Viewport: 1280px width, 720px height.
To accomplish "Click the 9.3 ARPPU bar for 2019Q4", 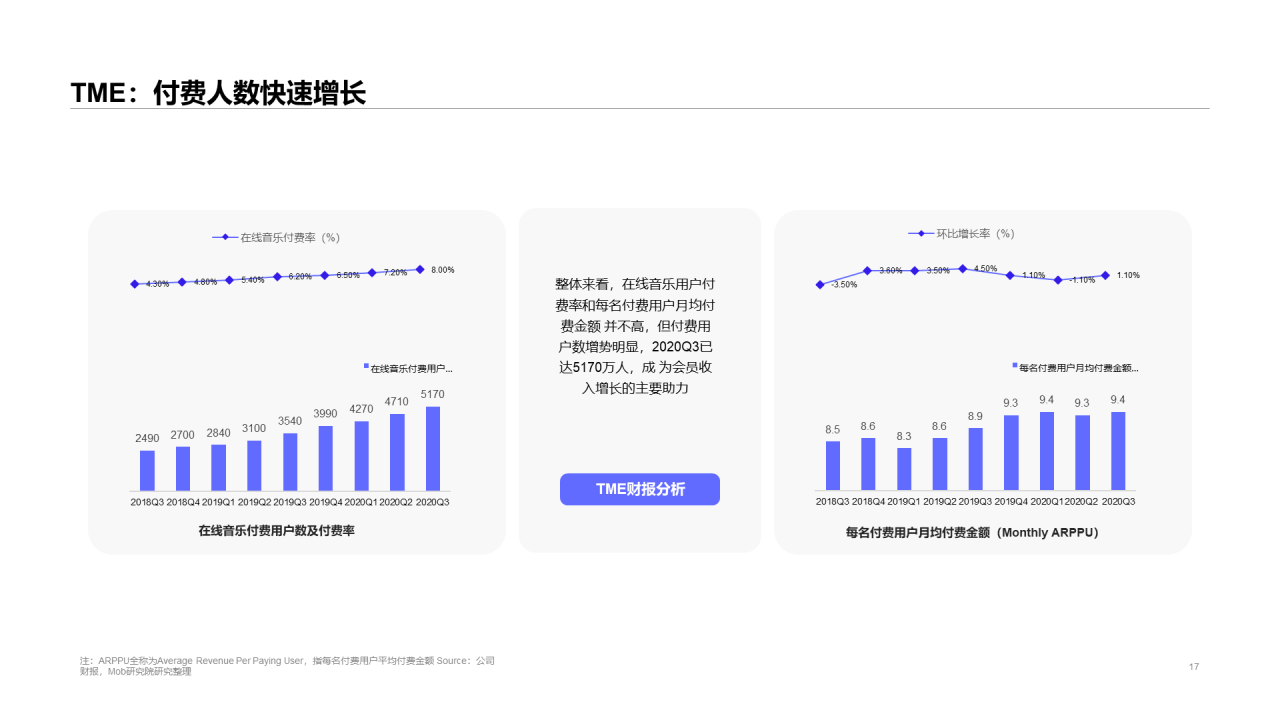I will 1011,453.
